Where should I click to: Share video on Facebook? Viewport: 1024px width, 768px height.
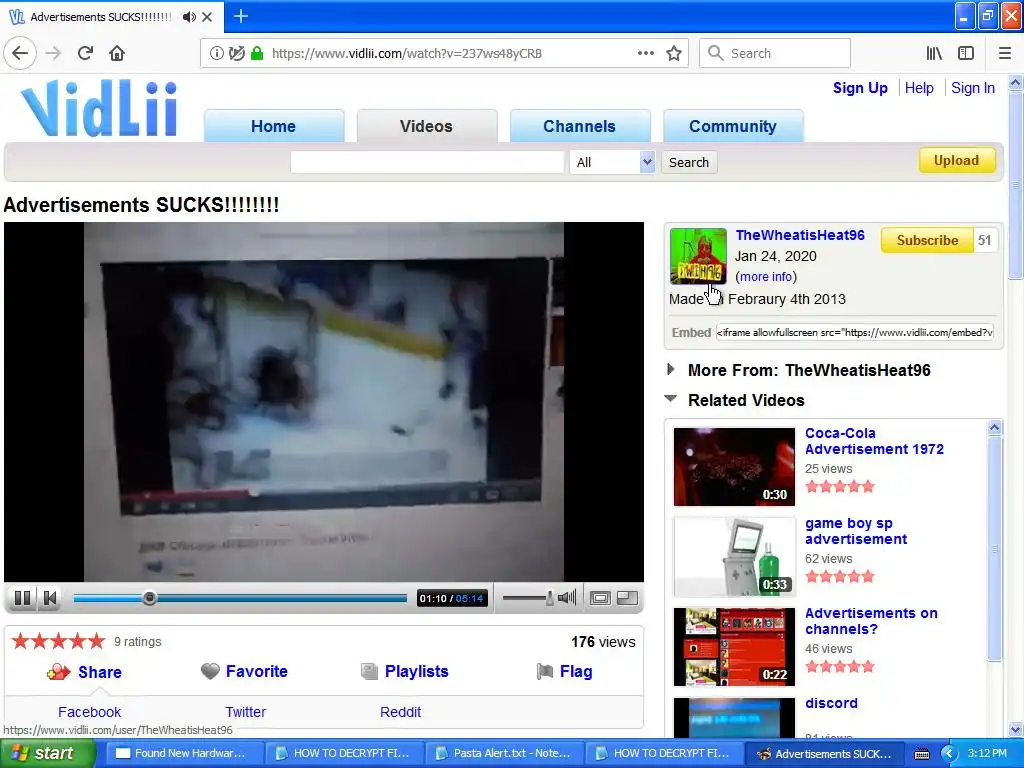click(89, 712)
